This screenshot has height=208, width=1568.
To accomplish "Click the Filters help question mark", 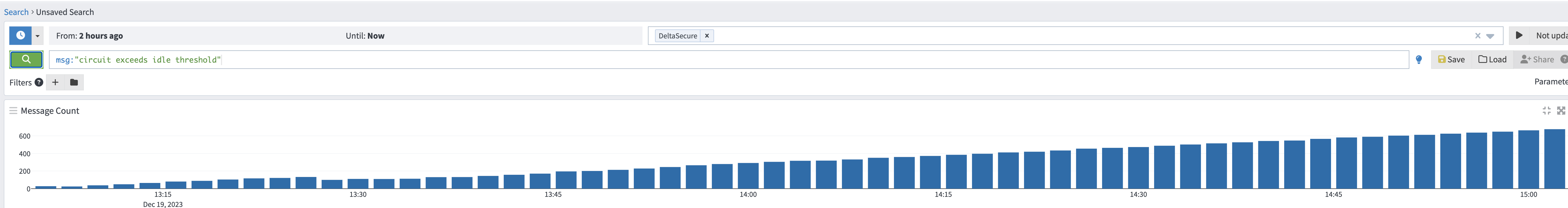I will (x=39, y=82).
